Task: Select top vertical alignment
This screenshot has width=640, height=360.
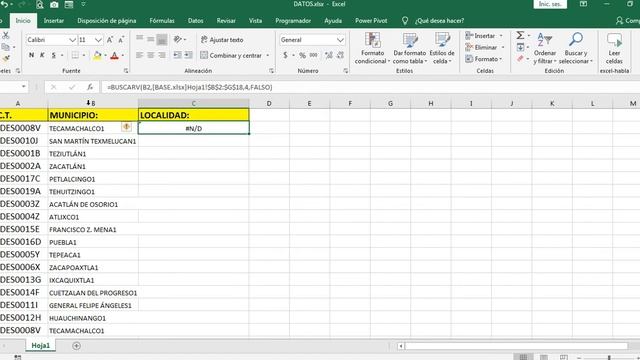Action: click(140, 39)
